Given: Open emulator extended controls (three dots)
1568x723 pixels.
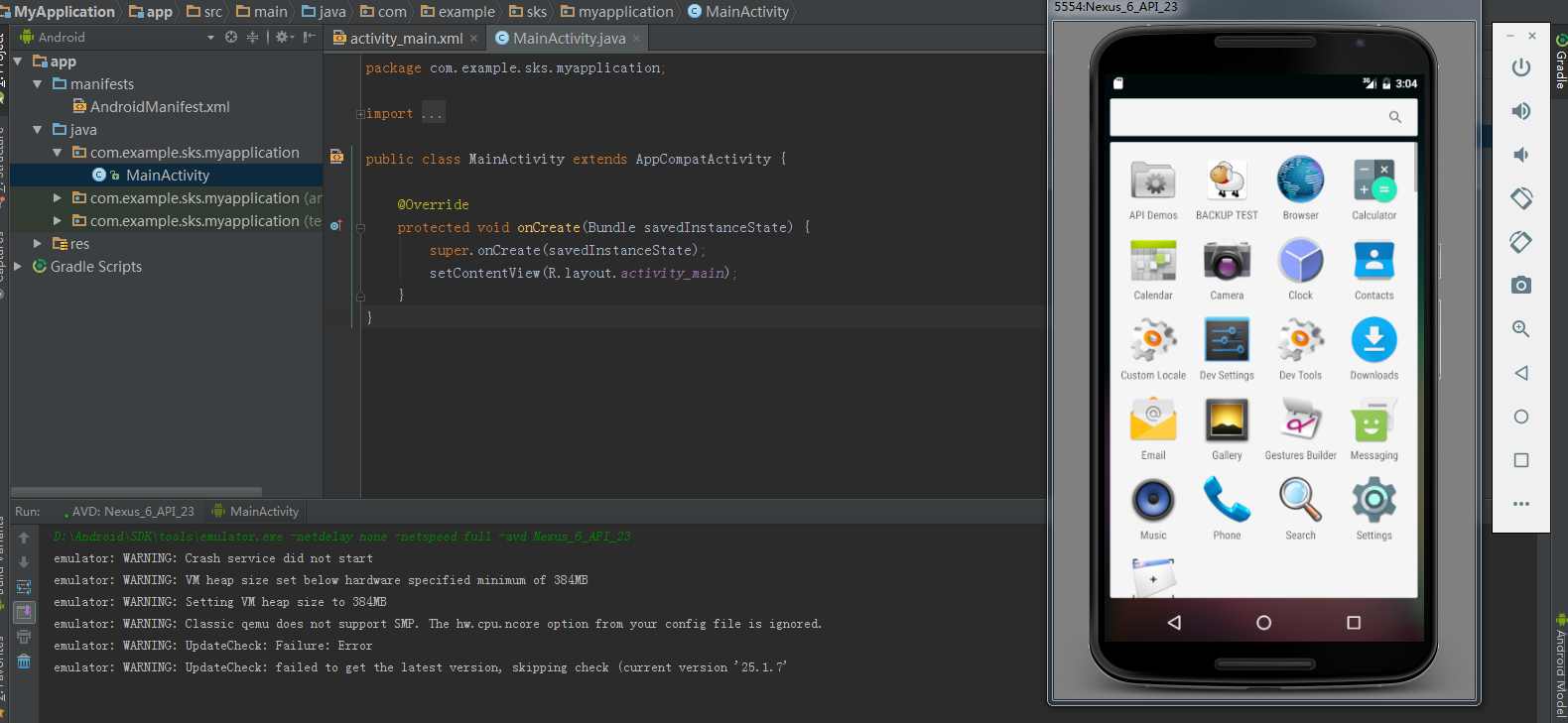Looking at the screenshot, I should (1521, 504).
